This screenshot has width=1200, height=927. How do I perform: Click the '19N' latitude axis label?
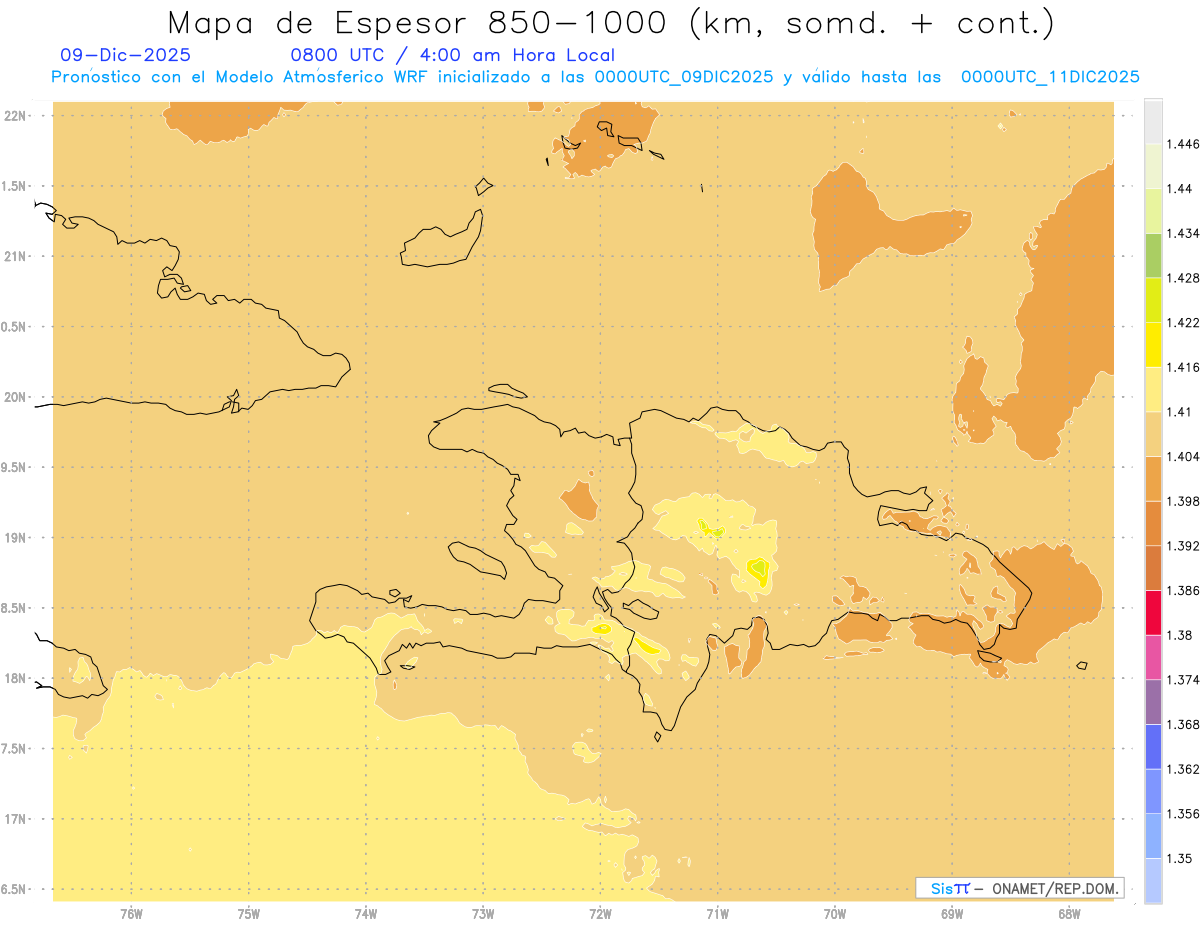pyautogui.click(x=16, y=537)
